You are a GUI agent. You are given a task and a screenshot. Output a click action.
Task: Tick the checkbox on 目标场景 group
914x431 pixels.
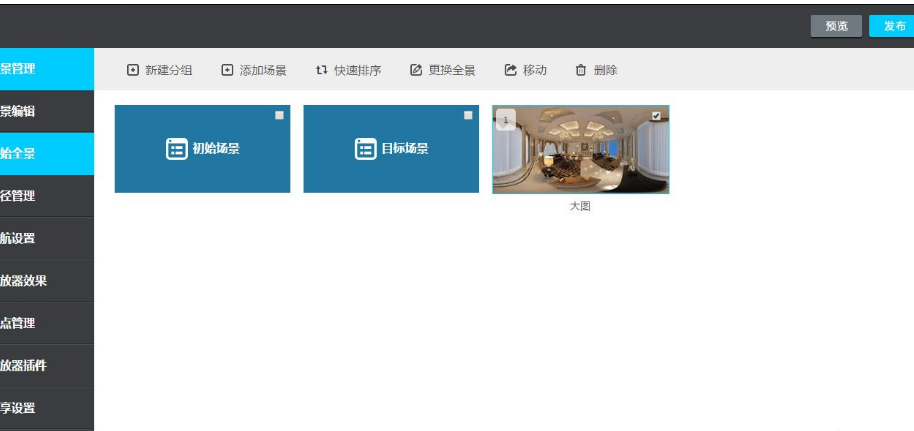(x=468, y=115)
